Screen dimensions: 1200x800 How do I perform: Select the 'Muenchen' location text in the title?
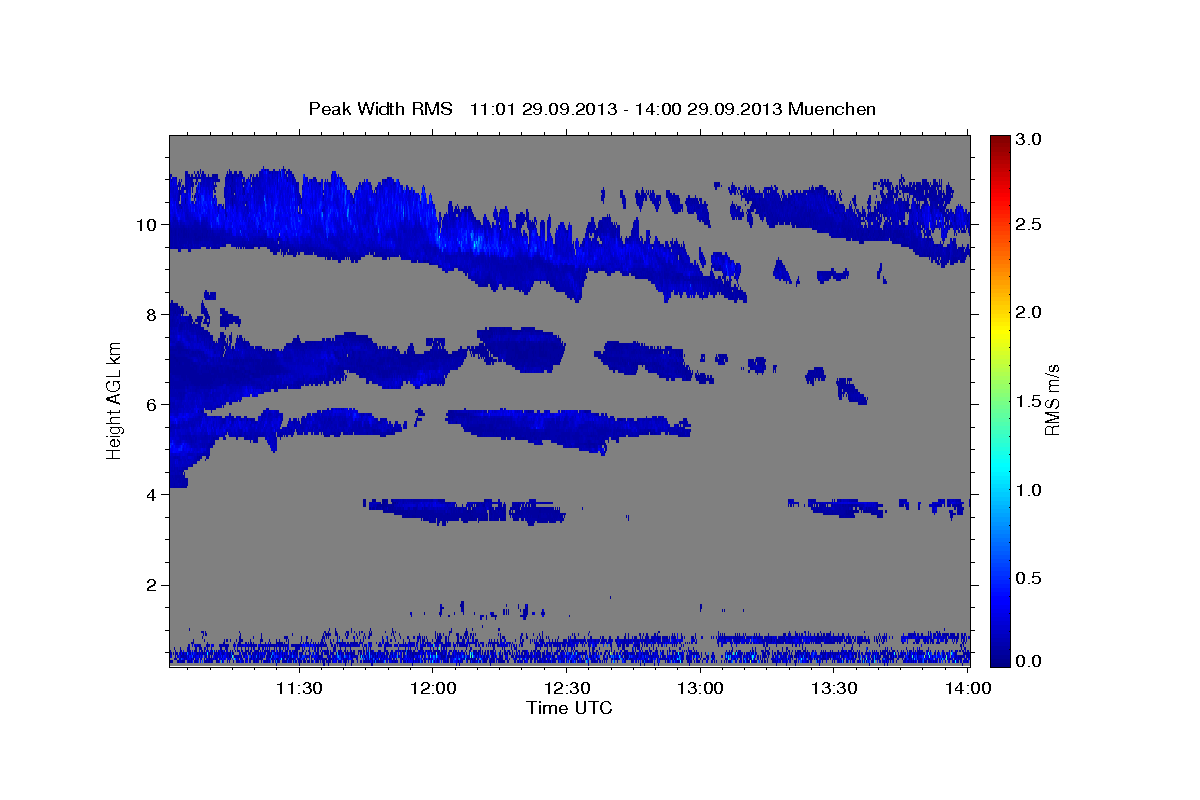(x=832, y=109)
